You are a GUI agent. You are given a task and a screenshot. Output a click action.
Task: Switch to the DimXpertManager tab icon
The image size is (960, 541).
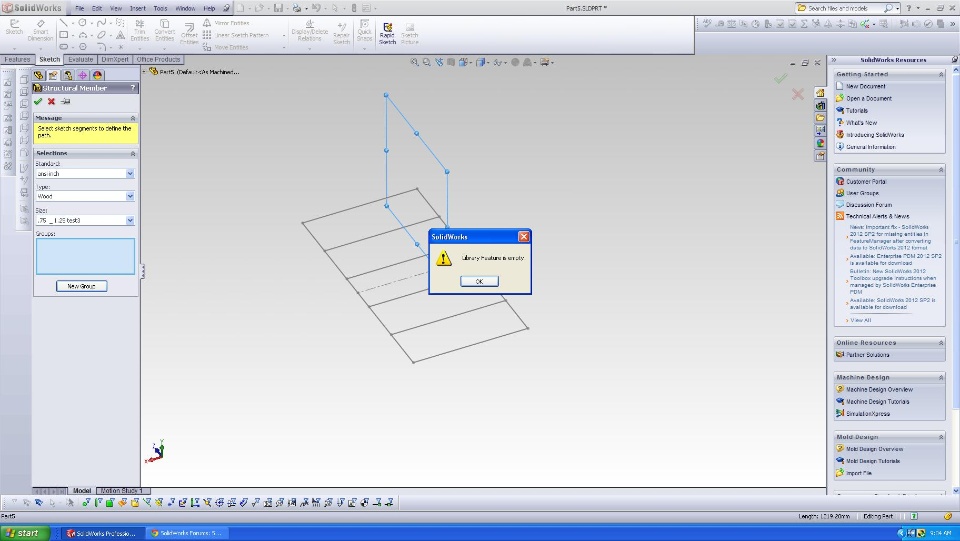click(x=83, y=75)
